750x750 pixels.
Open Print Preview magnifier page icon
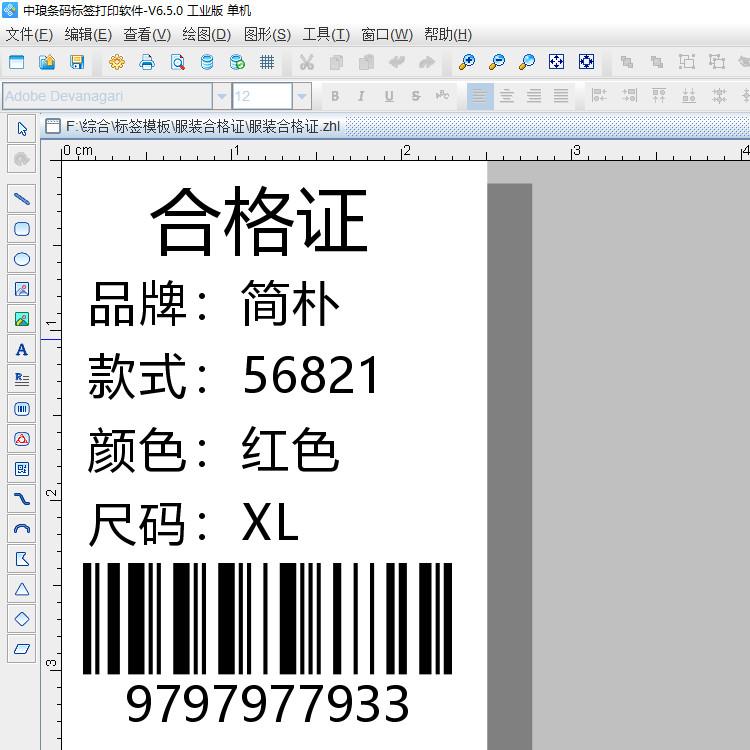(177, 62)
